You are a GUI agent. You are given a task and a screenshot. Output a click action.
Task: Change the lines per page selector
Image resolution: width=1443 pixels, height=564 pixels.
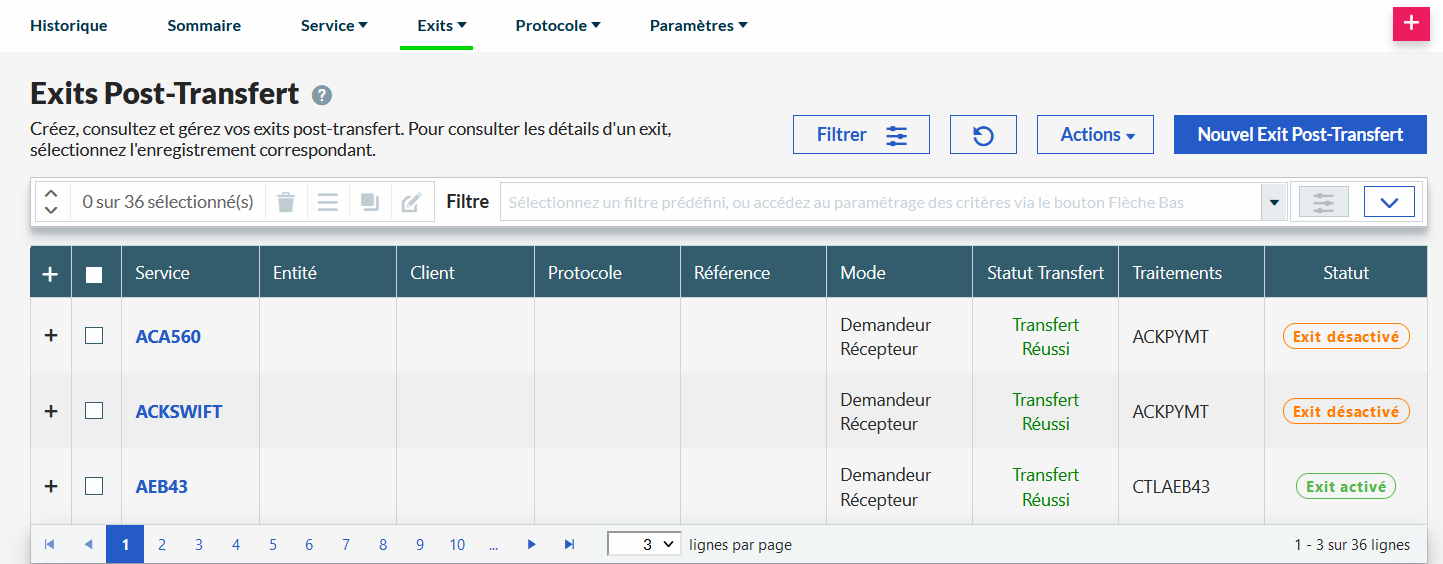click(644, 544)
